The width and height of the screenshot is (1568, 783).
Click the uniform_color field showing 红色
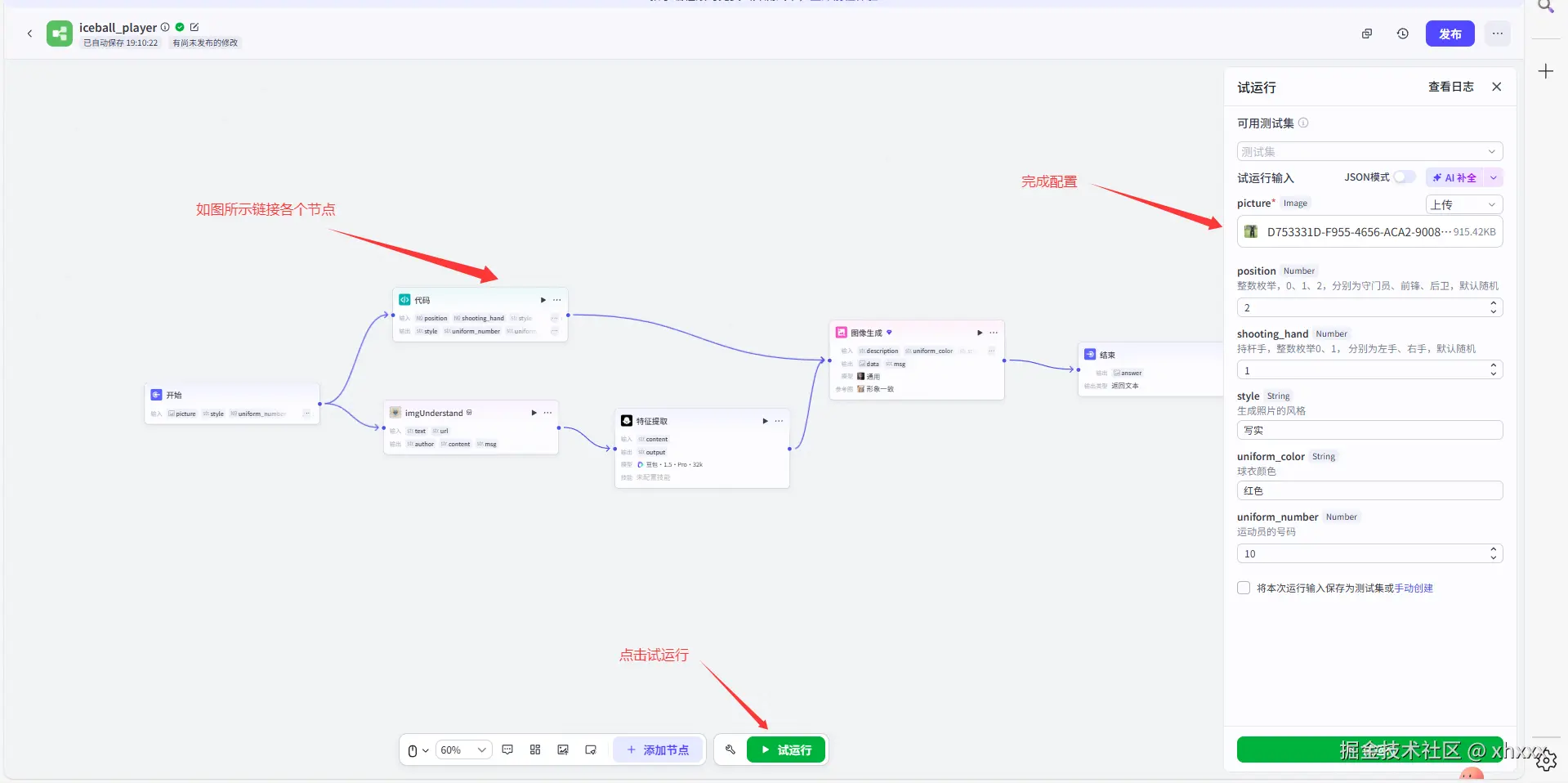(1369, 490)
